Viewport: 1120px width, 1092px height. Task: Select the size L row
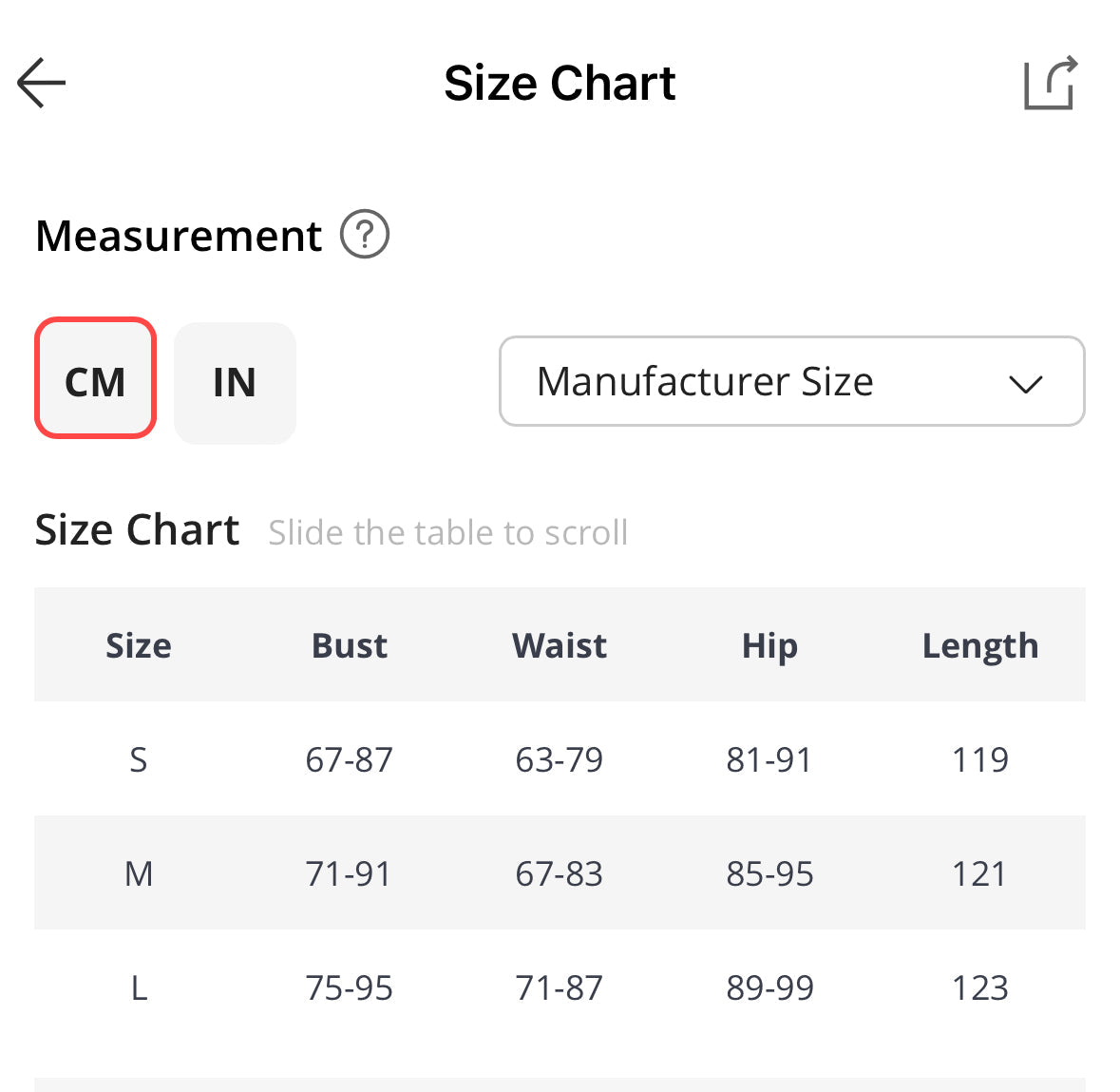139,988
